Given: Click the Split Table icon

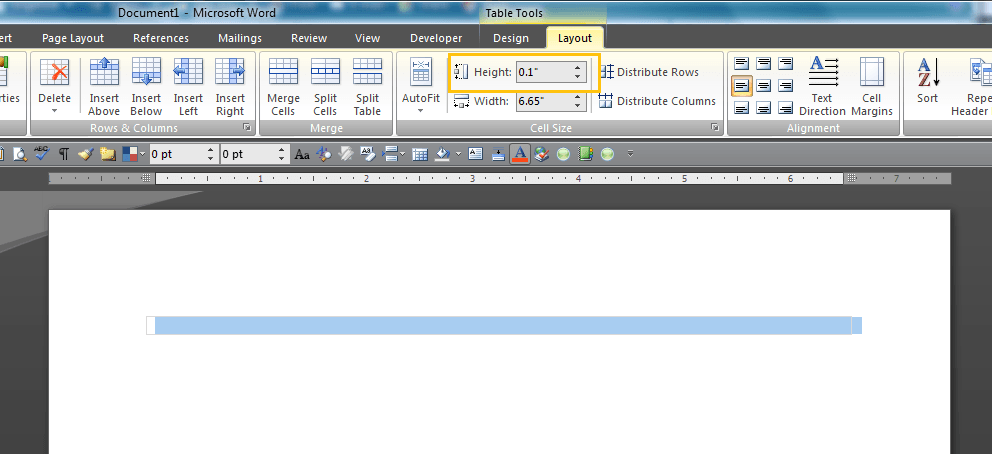Looking at the screenshot, I should click(x=367, y=86).
